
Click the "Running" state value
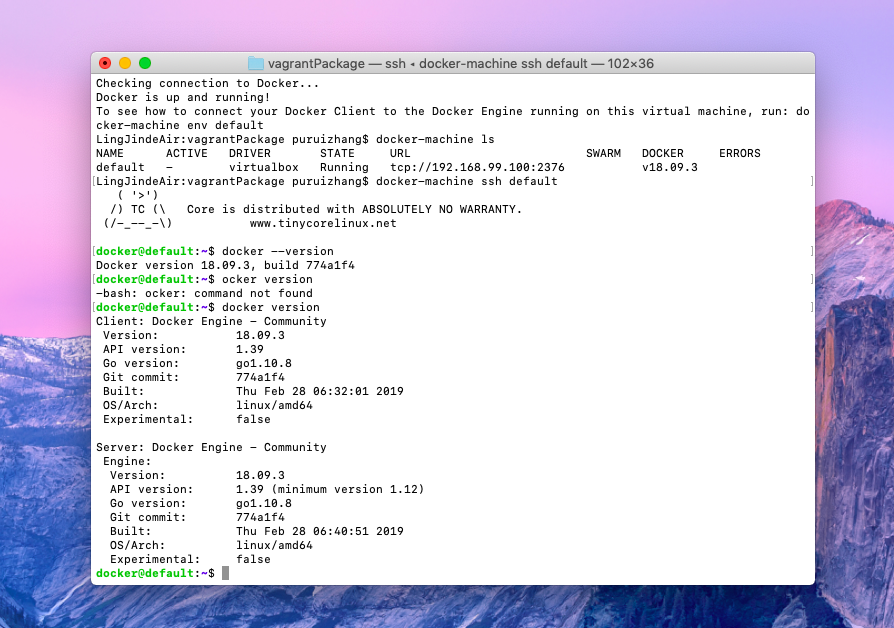point(344,167)
